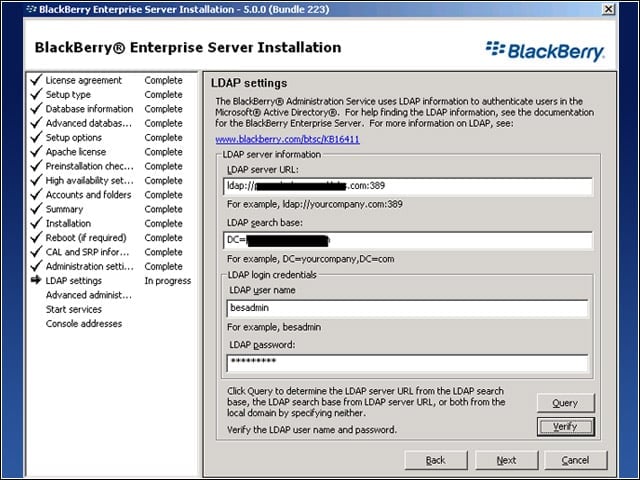
Task: Click the LDAP server information group label
Action: (271, 154)
